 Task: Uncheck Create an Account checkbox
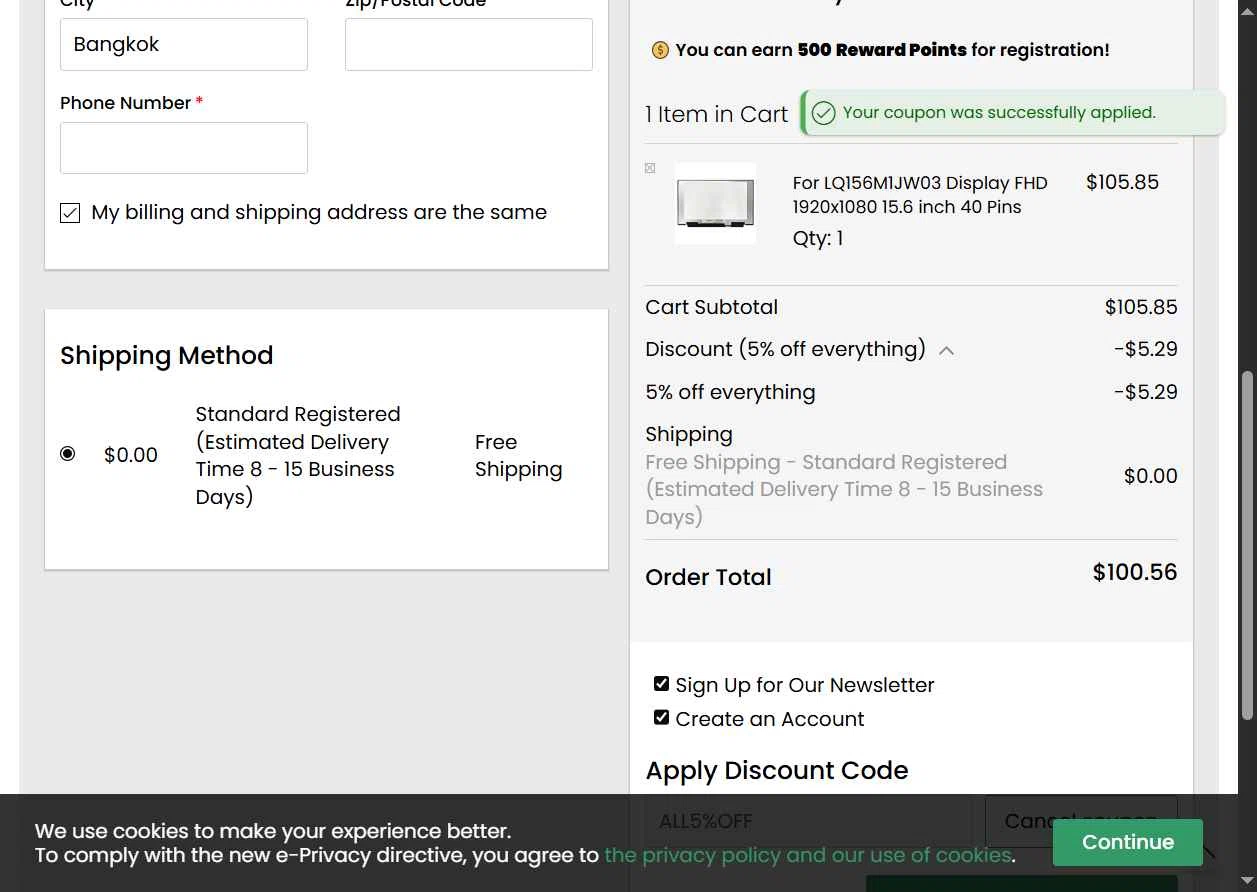661,718
